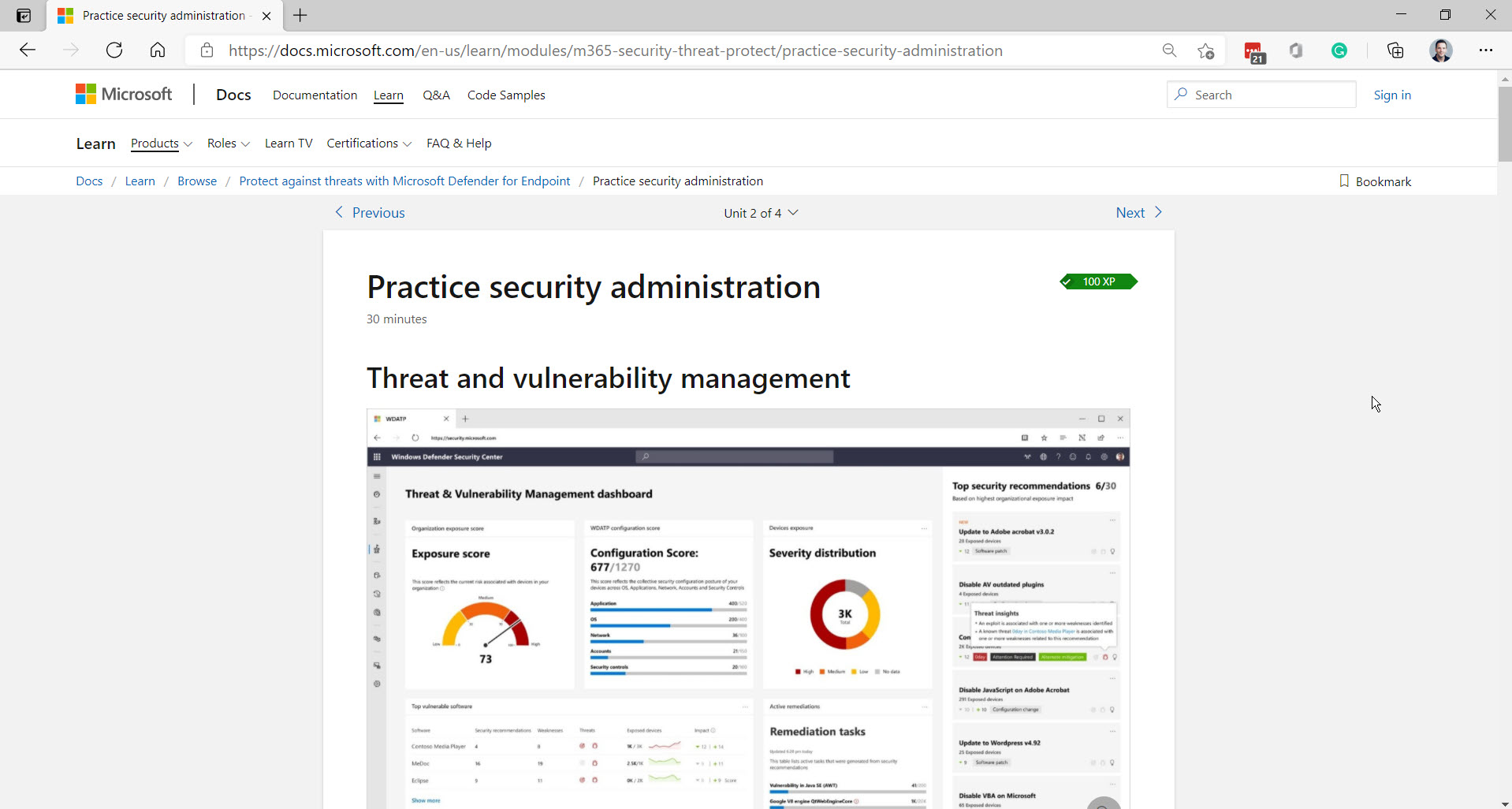Click the browser forward arrow
The image size is (1512, 809).
point(71,50)
